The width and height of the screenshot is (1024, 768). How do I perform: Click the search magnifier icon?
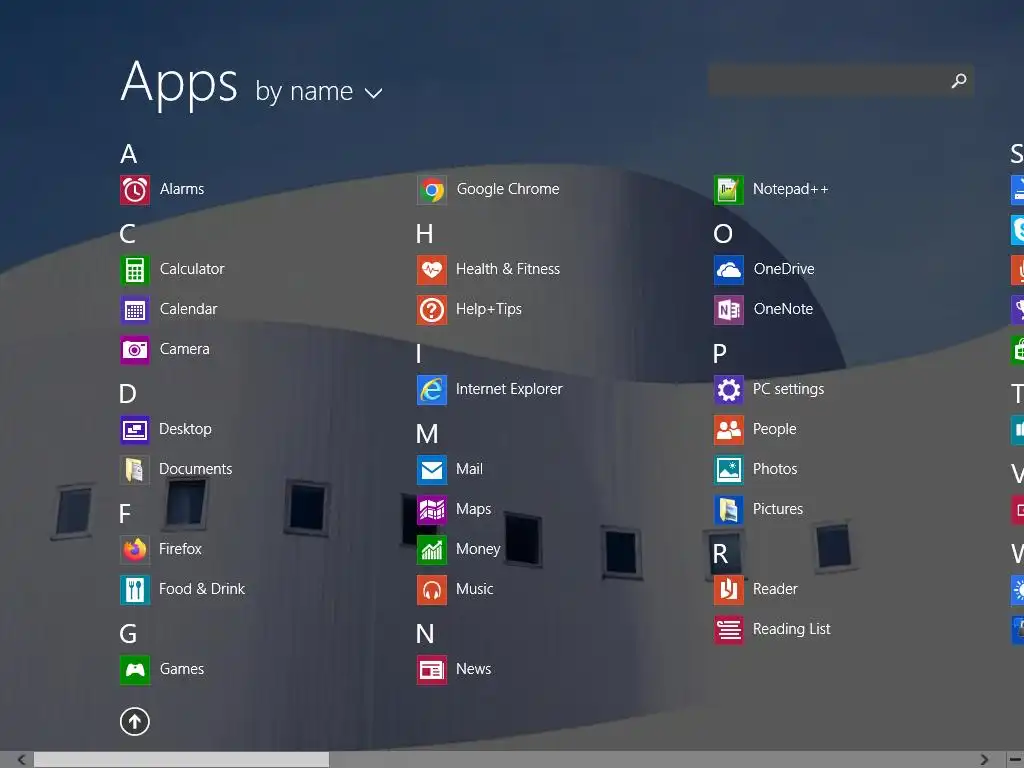point(959,81)
